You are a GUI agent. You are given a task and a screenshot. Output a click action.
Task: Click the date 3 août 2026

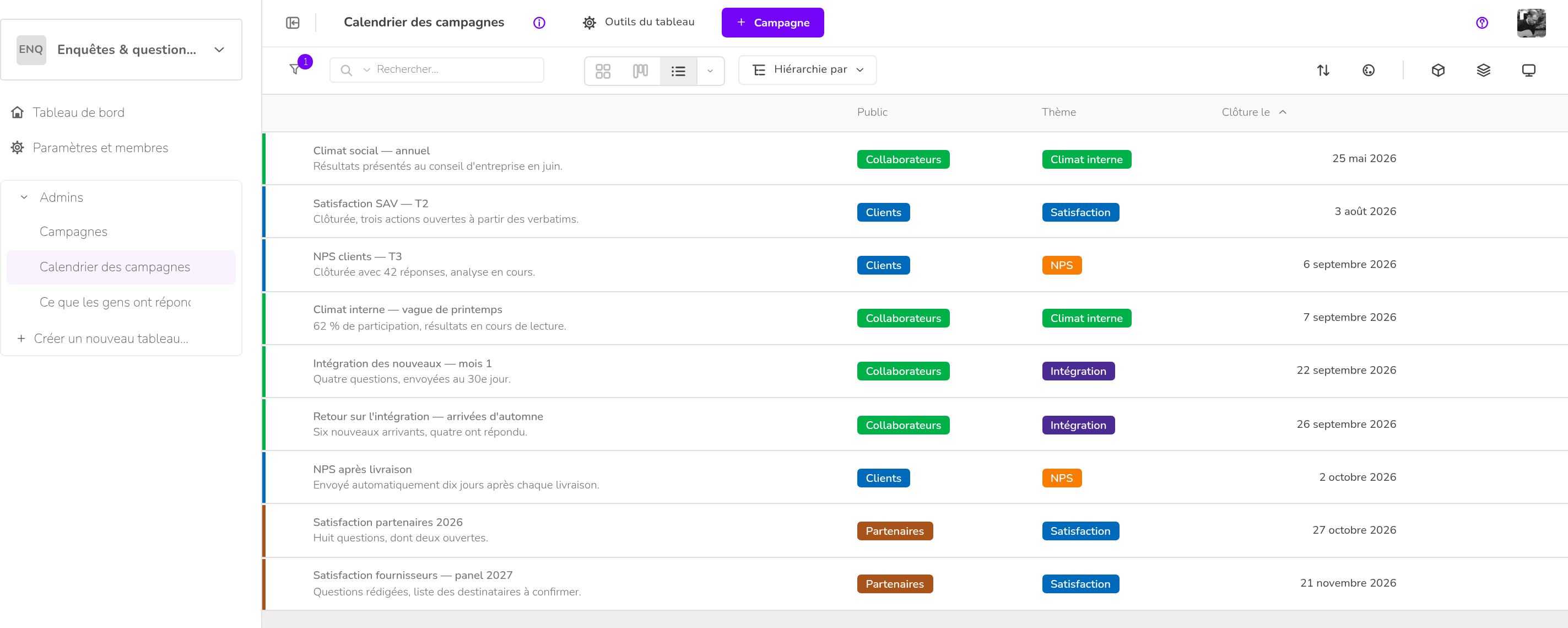(x=1365, y=211)
